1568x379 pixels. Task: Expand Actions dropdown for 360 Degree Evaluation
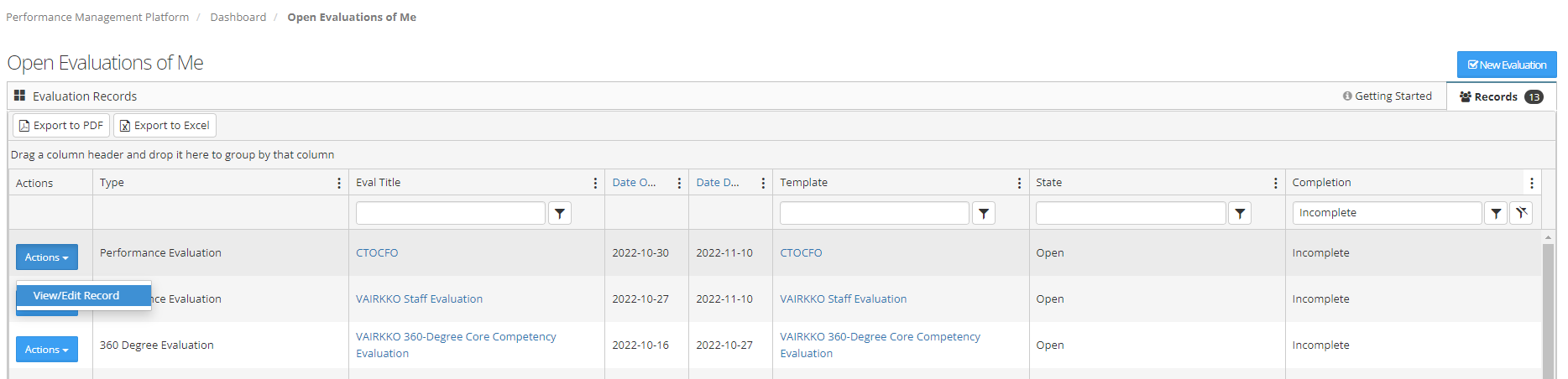(47, 350)
